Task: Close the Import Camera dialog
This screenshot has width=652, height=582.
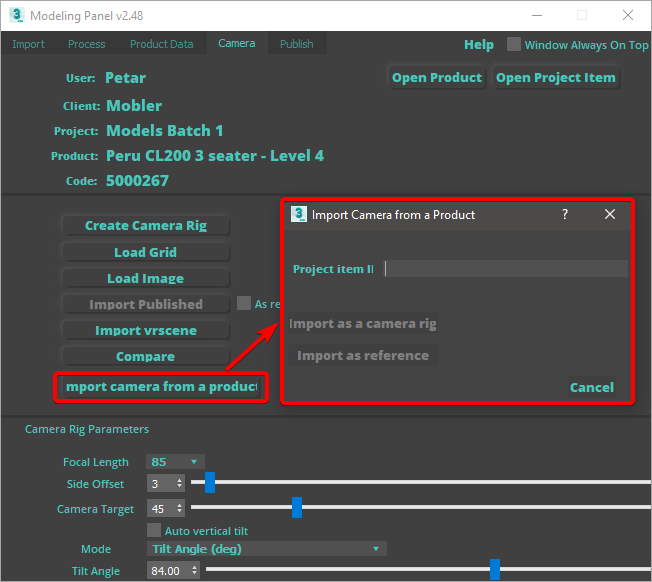Action: point(610,215)
